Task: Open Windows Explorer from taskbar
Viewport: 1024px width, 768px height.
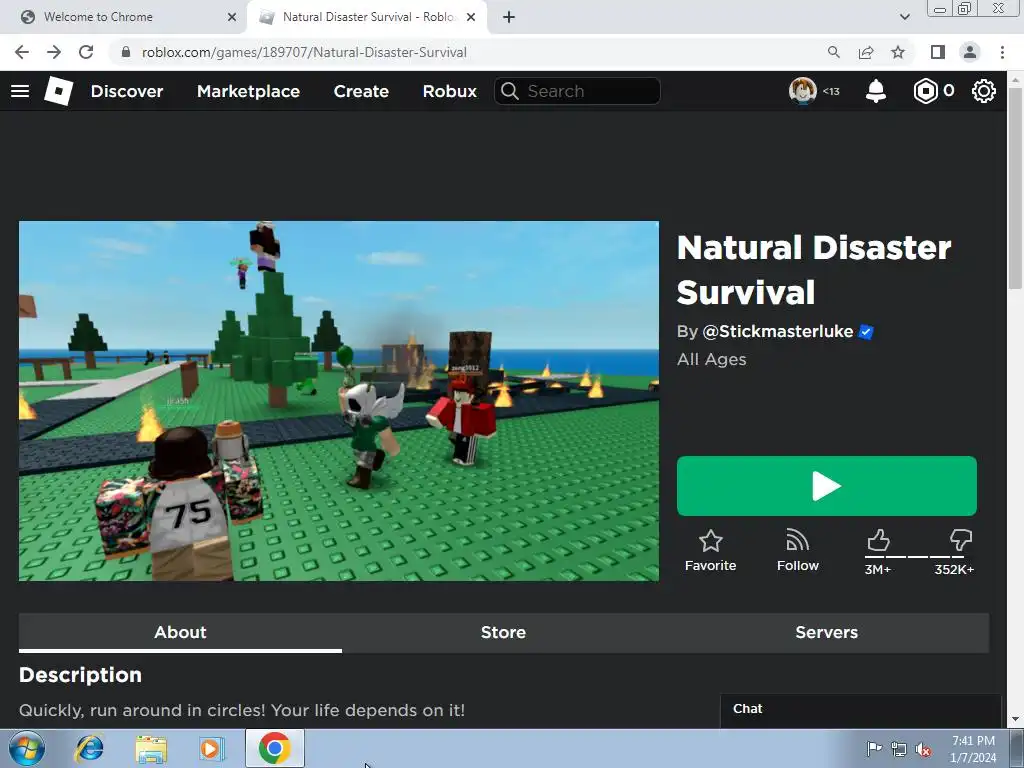Action: [151, 748]
